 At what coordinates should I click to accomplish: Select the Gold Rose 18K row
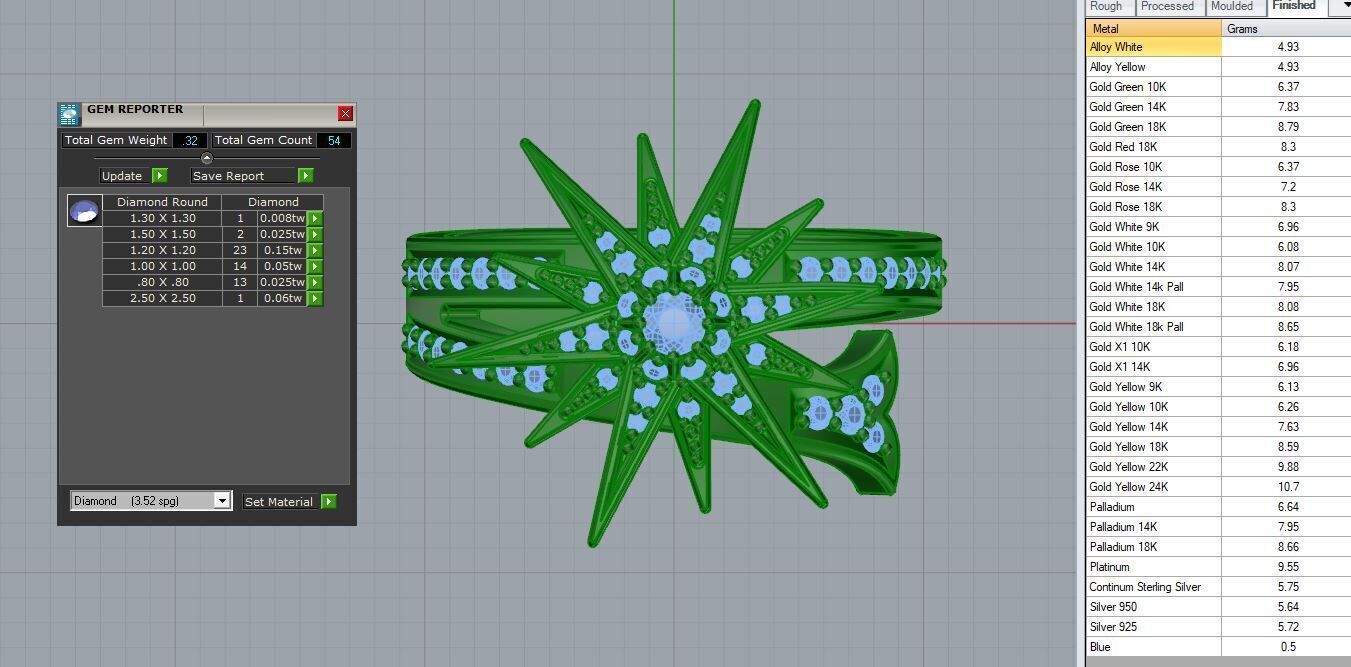tap(1218, 207)
